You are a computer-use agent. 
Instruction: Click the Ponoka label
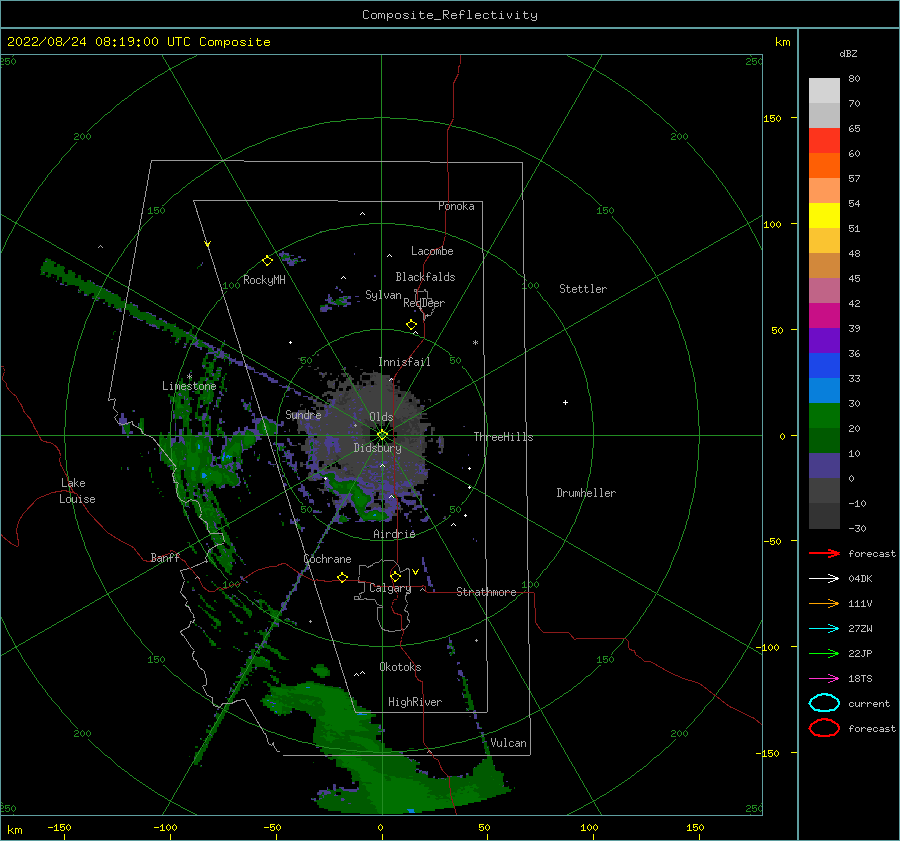(x=456, y=206)
